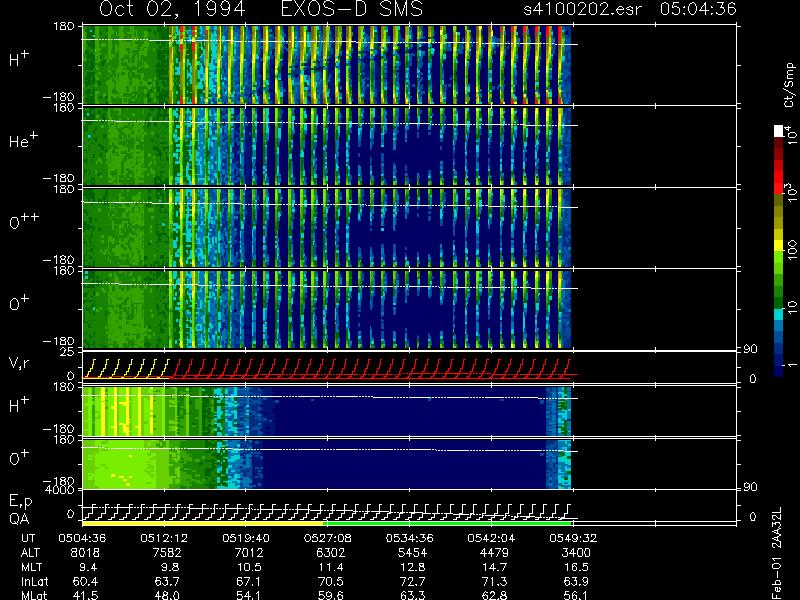The image size is (800, 600).
Task: Click the "He+" panel label
Action: tap(23, 140)
